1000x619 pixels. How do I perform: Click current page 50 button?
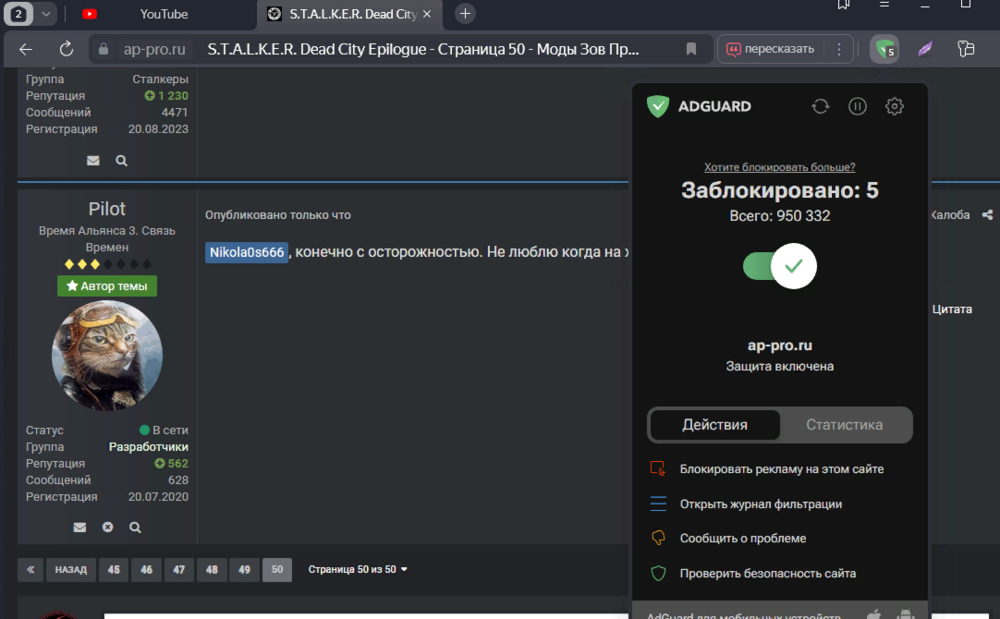coord(277,569)
